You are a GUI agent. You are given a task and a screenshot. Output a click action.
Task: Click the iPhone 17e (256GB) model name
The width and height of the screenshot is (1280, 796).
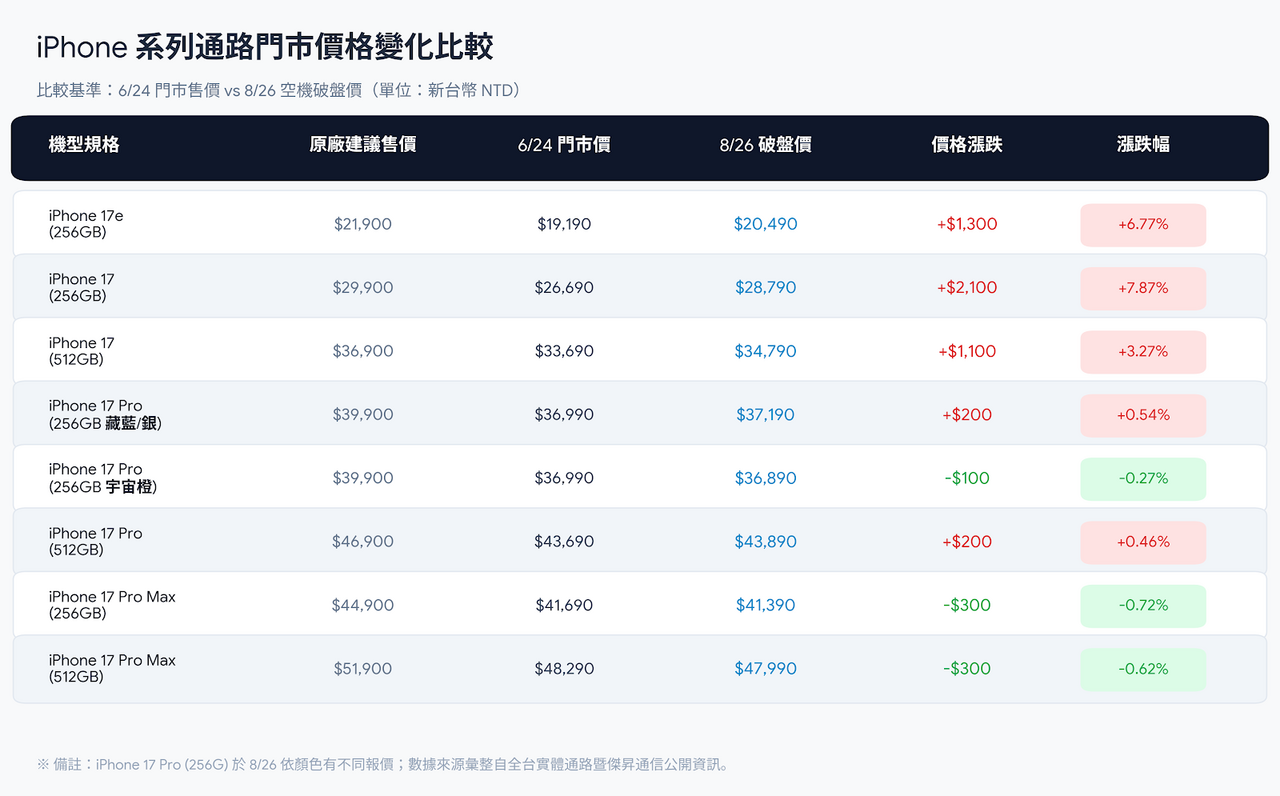pos(86,224)
